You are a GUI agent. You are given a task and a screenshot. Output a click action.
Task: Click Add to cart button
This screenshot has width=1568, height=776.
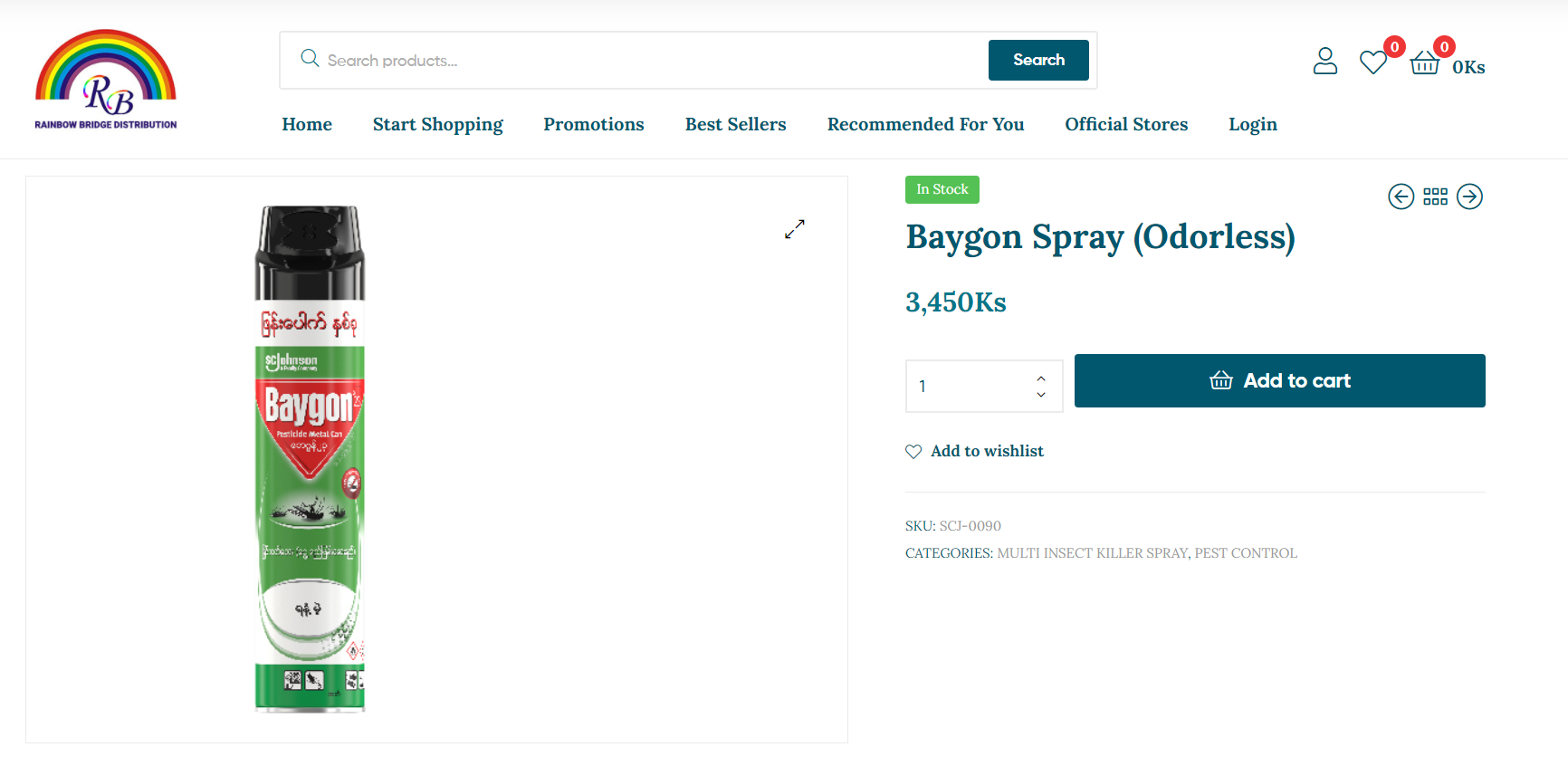1279,380
